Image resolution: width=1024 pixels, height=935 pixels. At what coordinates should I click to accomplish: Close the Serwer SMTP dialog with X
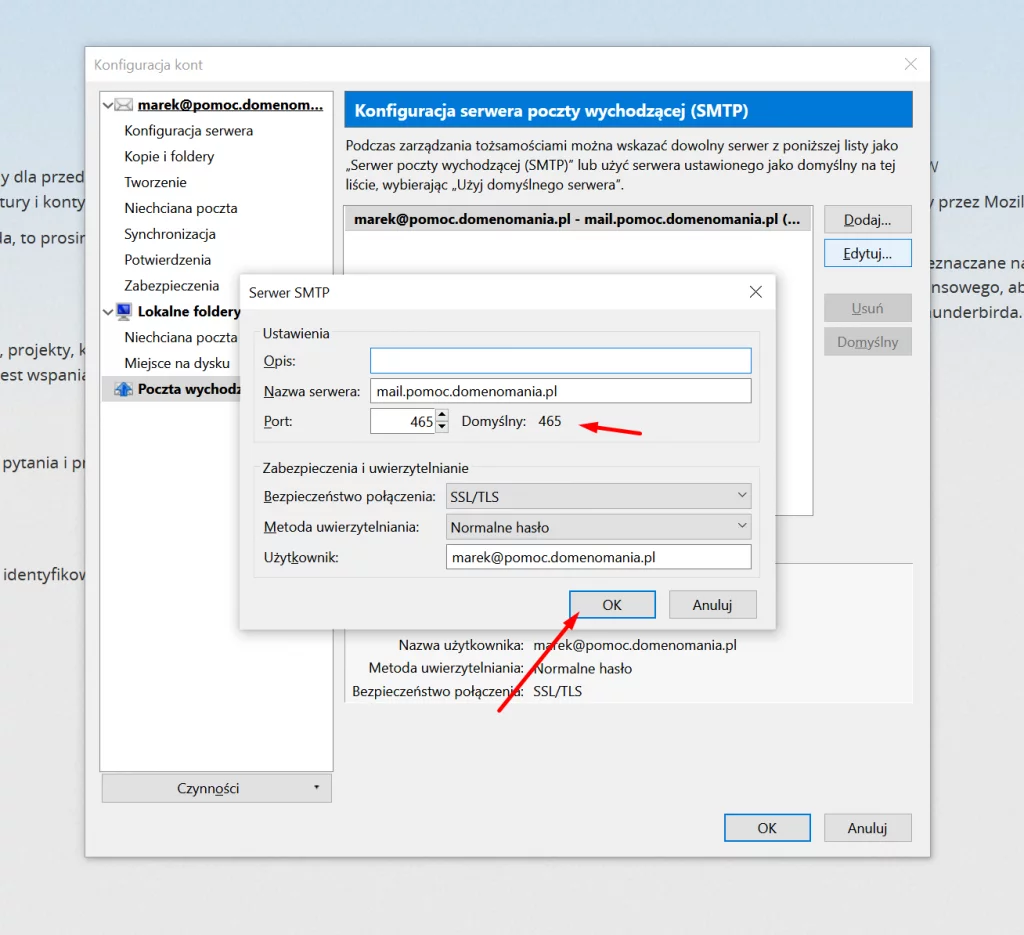point(755,292)
